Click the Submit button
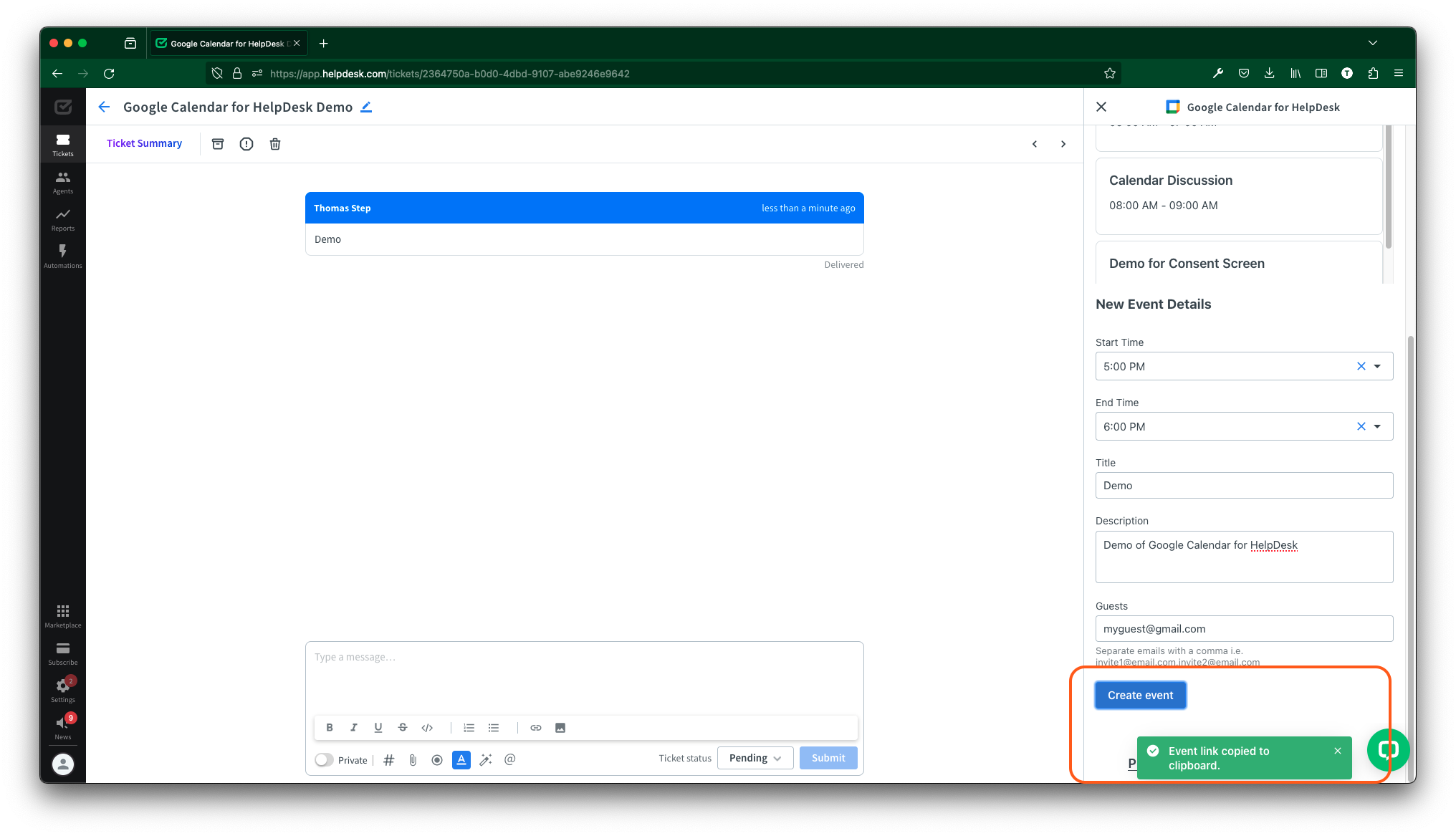1456x836 pixels. pyautogui.click(x=829, y=758)
